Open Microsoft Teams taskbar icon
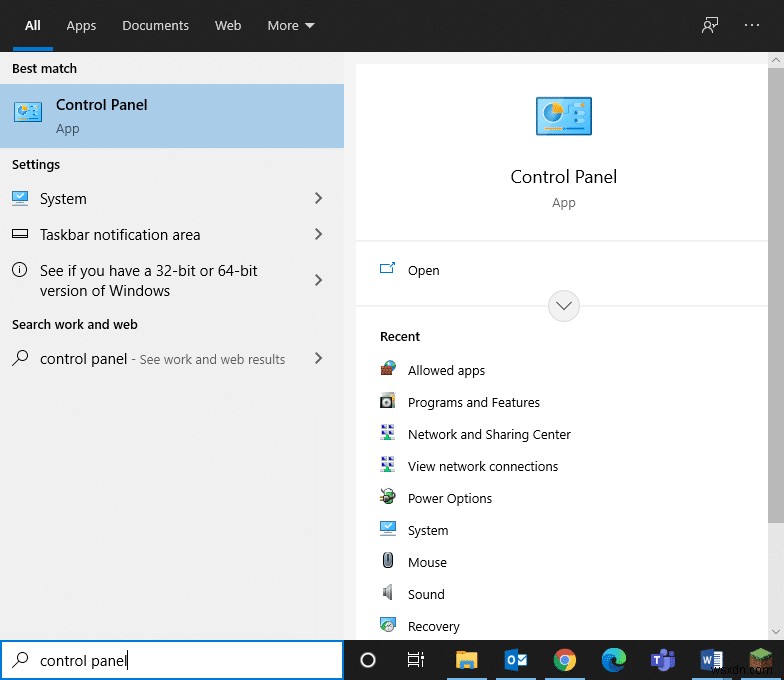Viewport: 784px width, 680px height. pyautogui.click(x=662, y=660)
